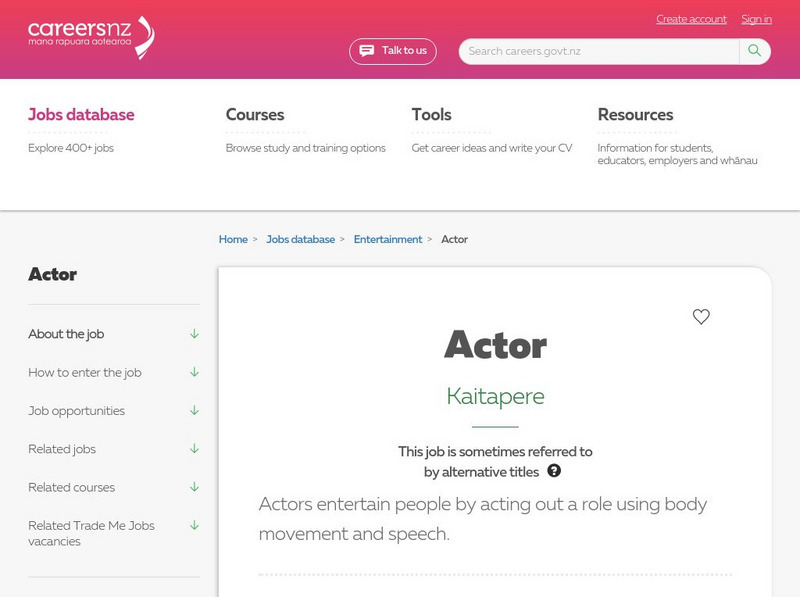This screenshot has height=597, width=800.
Task: Select the green search magnifier icon
Action: point(753,49)
